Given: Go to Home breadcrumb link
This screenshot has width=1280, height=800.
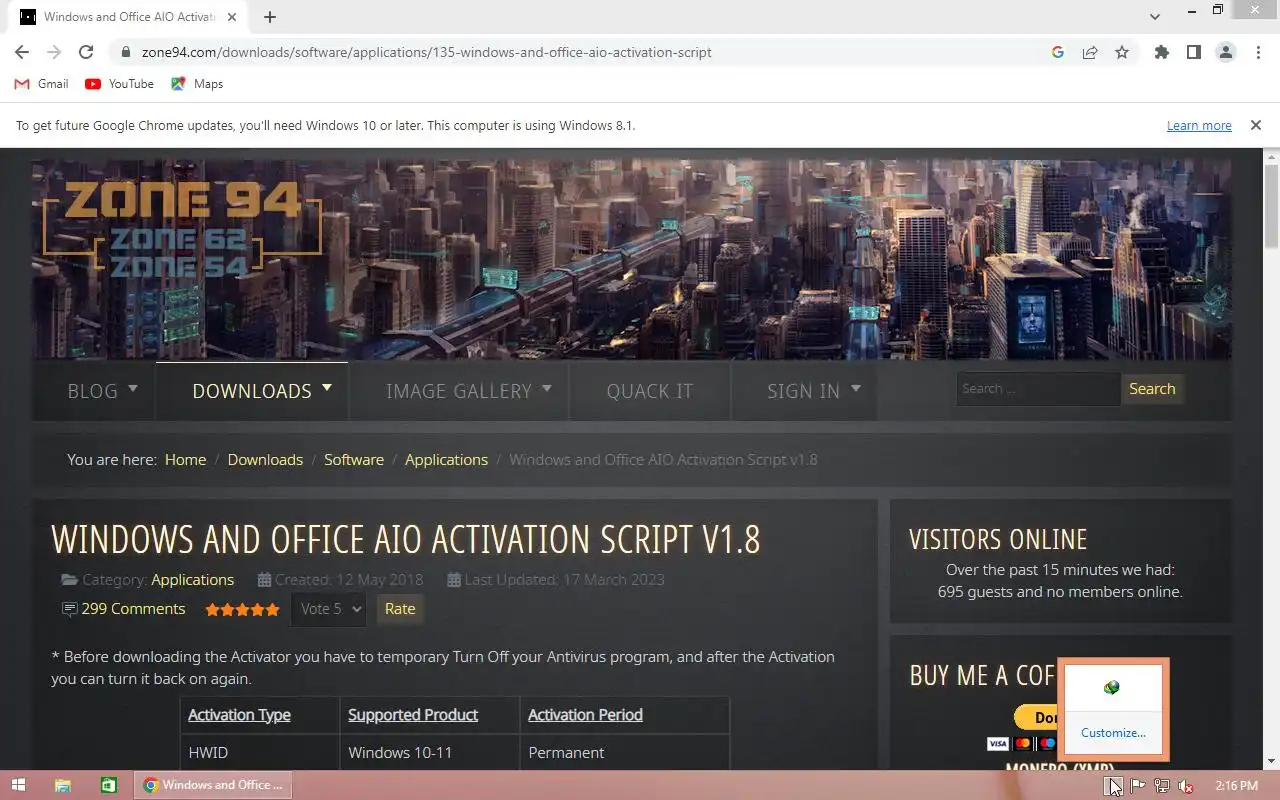Looking at the screenshot, I should coord(185,460).
